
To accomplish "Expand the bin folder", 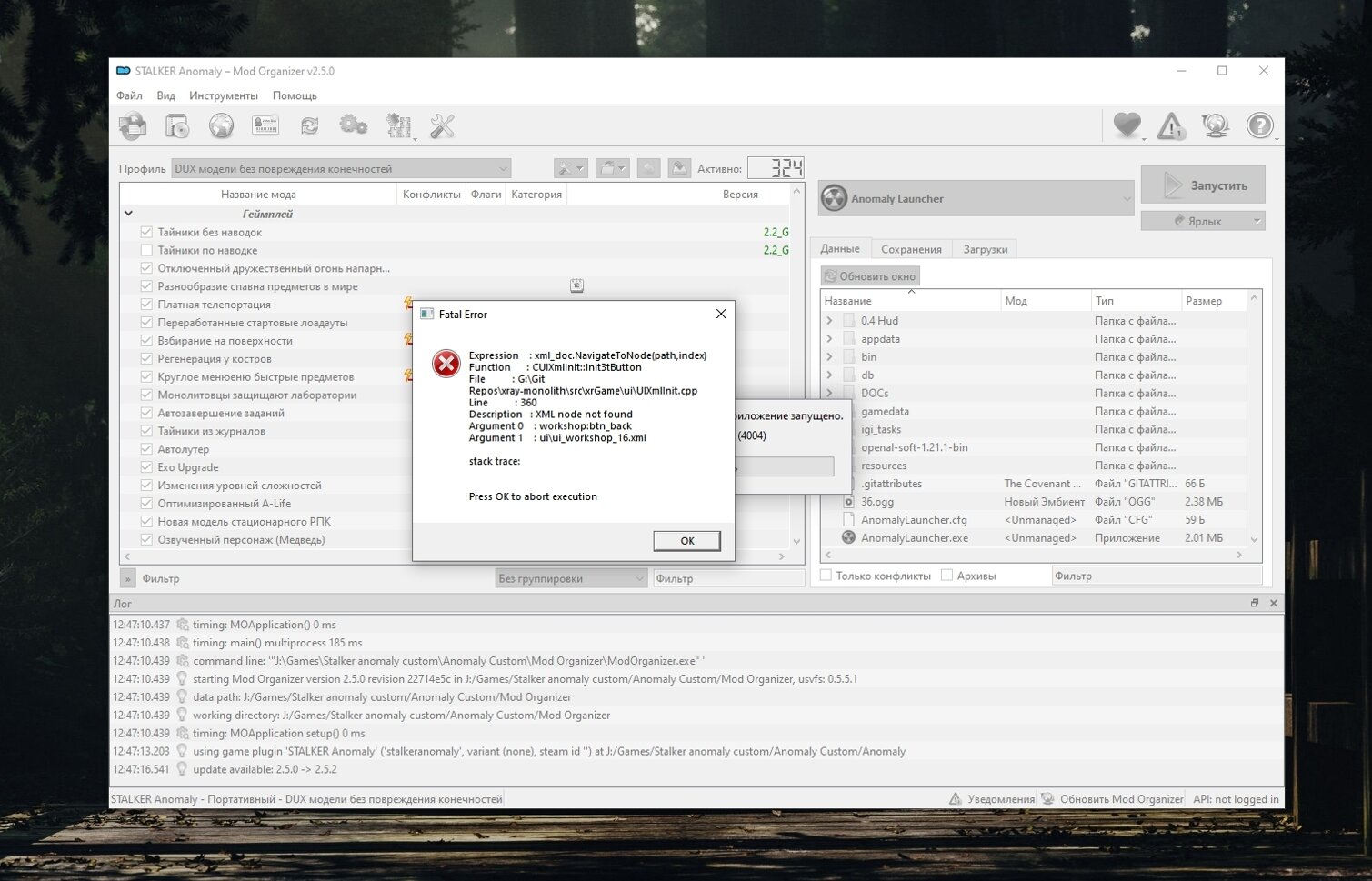I will pyautogui.click(x=829, y=357).
